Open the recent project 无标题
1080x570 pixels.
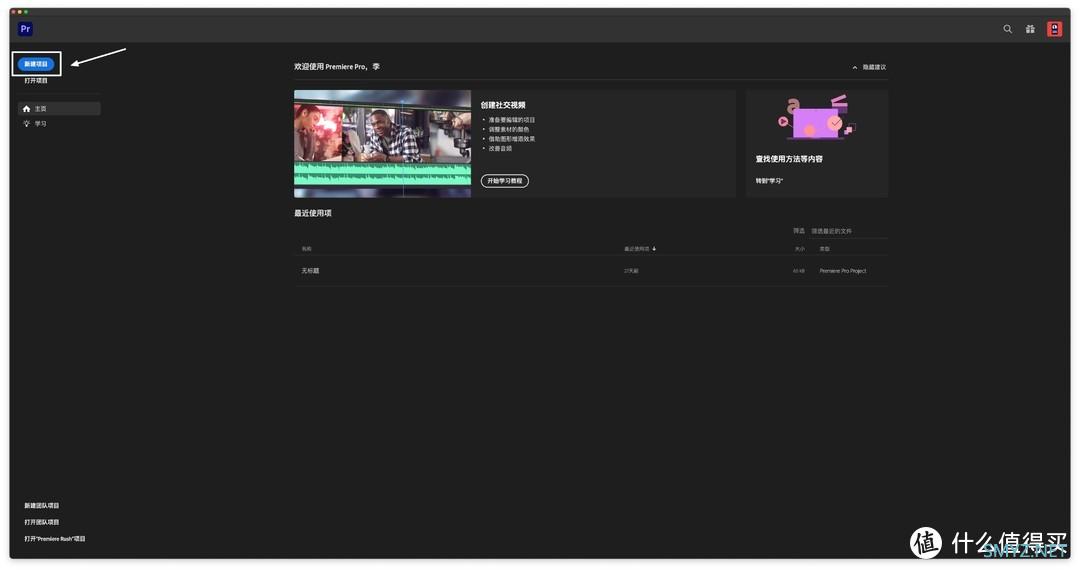(x=310, y=271)
